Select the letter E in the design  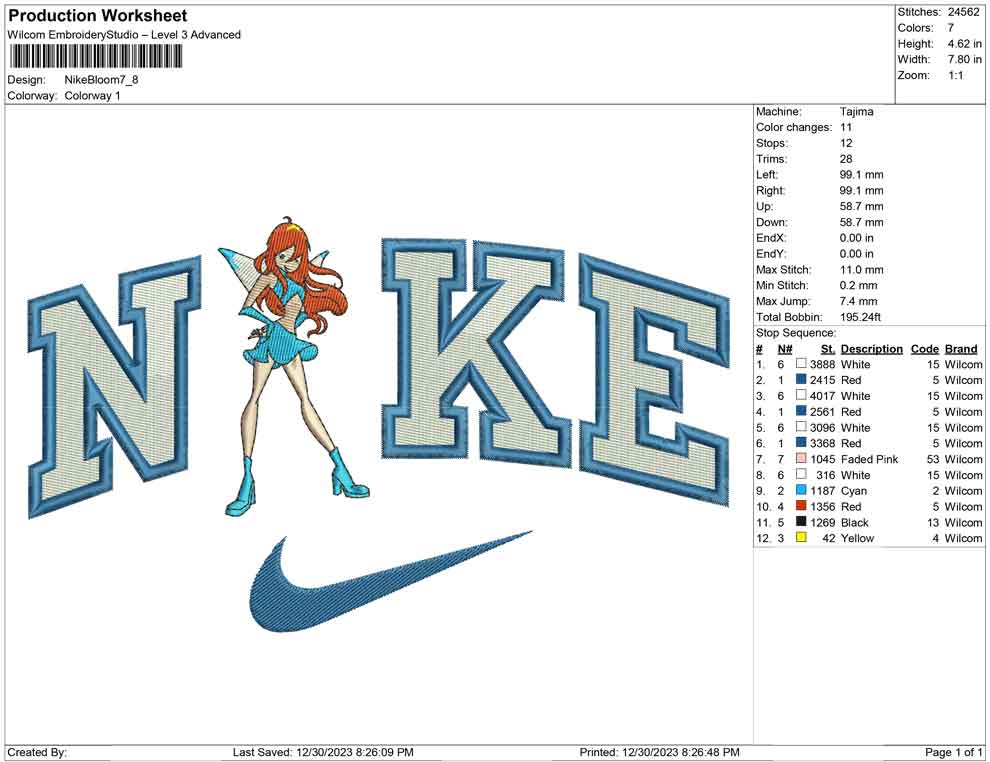(655, 381)
